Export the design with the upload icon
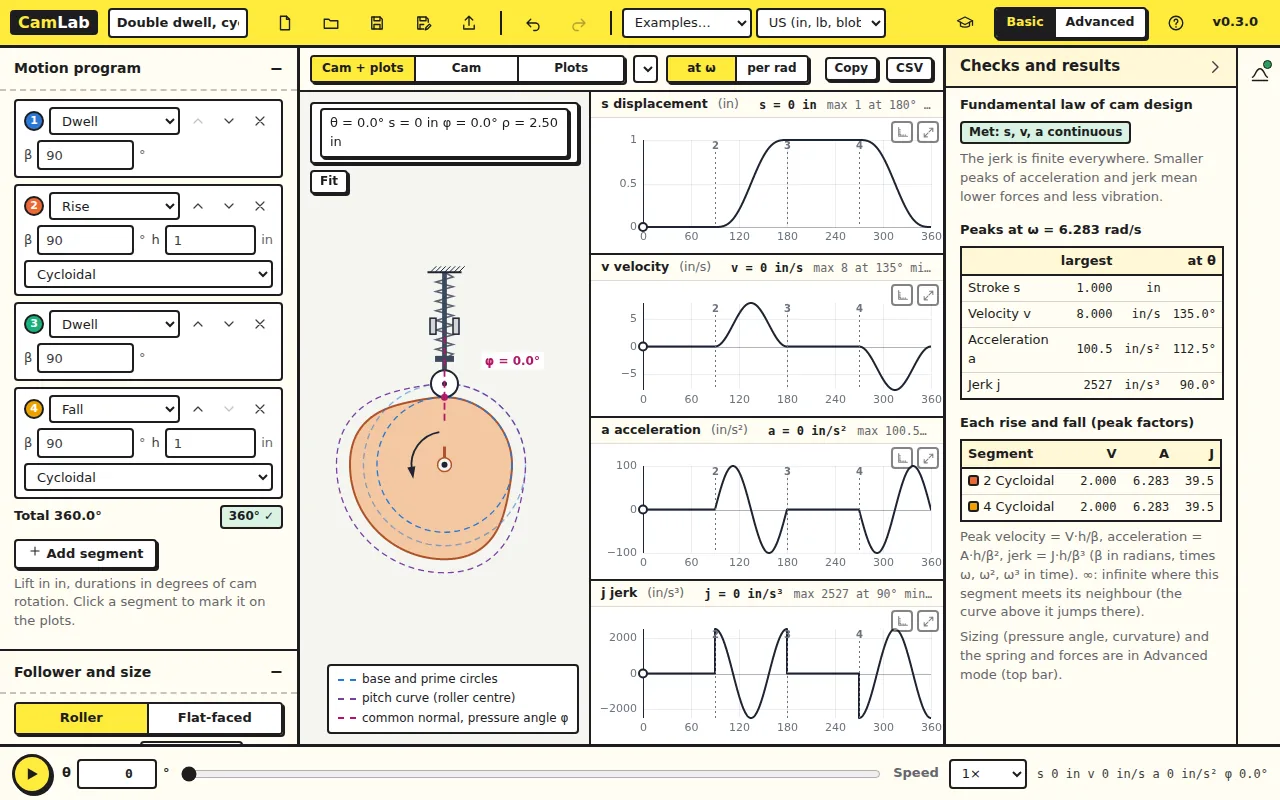The height and width of the screenshot is (800, 1280). pyautogui.click(x=469, y=23)
